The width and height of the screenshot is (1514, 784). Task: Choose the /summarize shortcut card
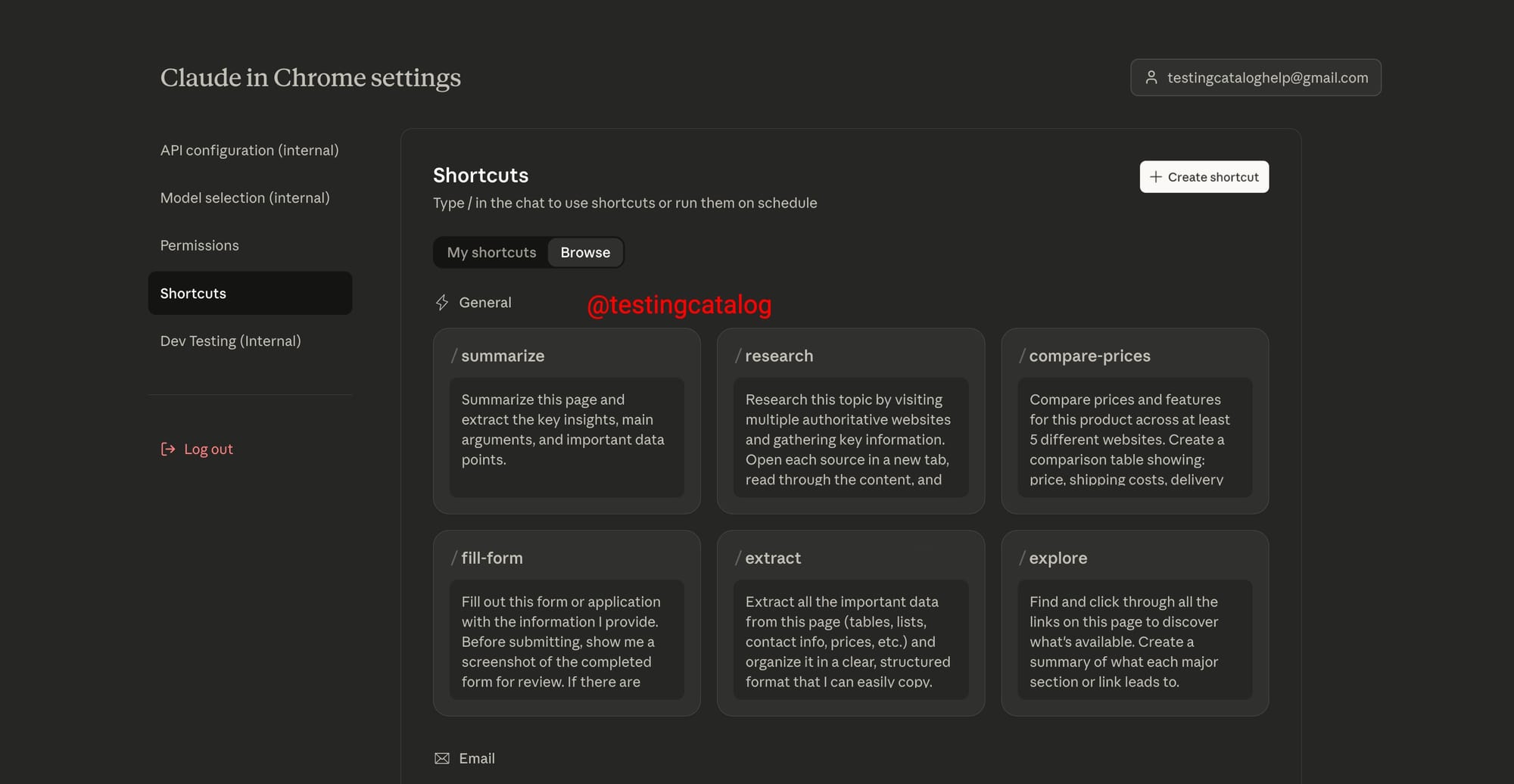tap(566, 421)
